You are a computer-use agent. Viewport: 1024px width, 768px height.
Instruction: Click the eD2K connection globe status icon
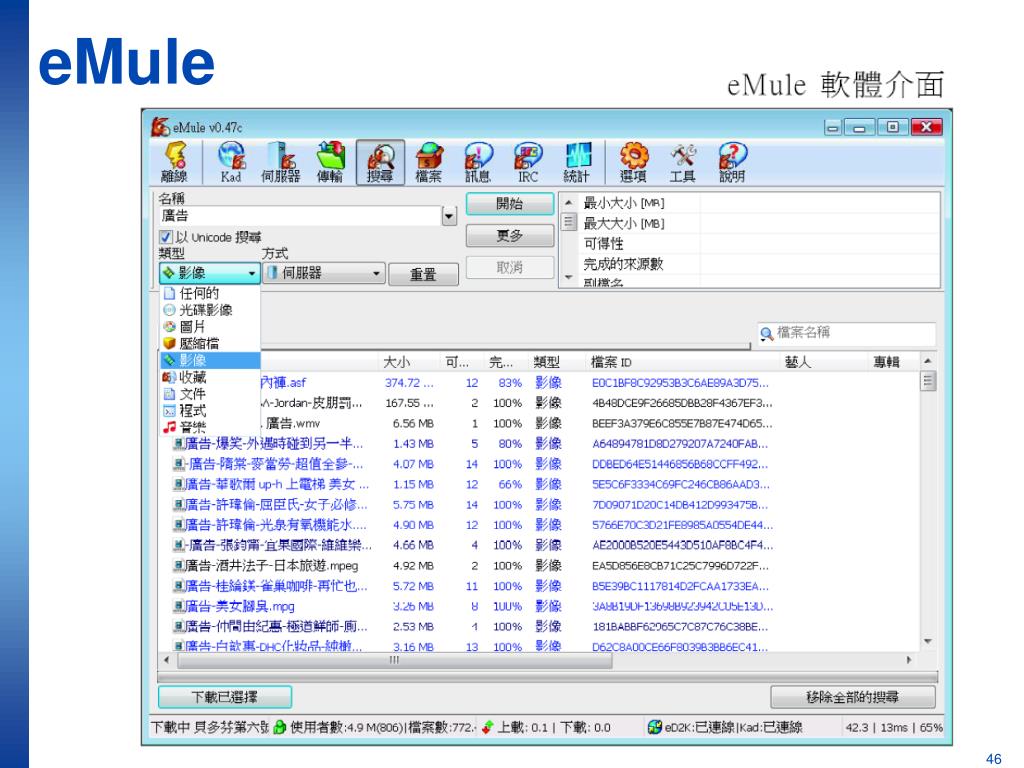click(x=654, y=727)
